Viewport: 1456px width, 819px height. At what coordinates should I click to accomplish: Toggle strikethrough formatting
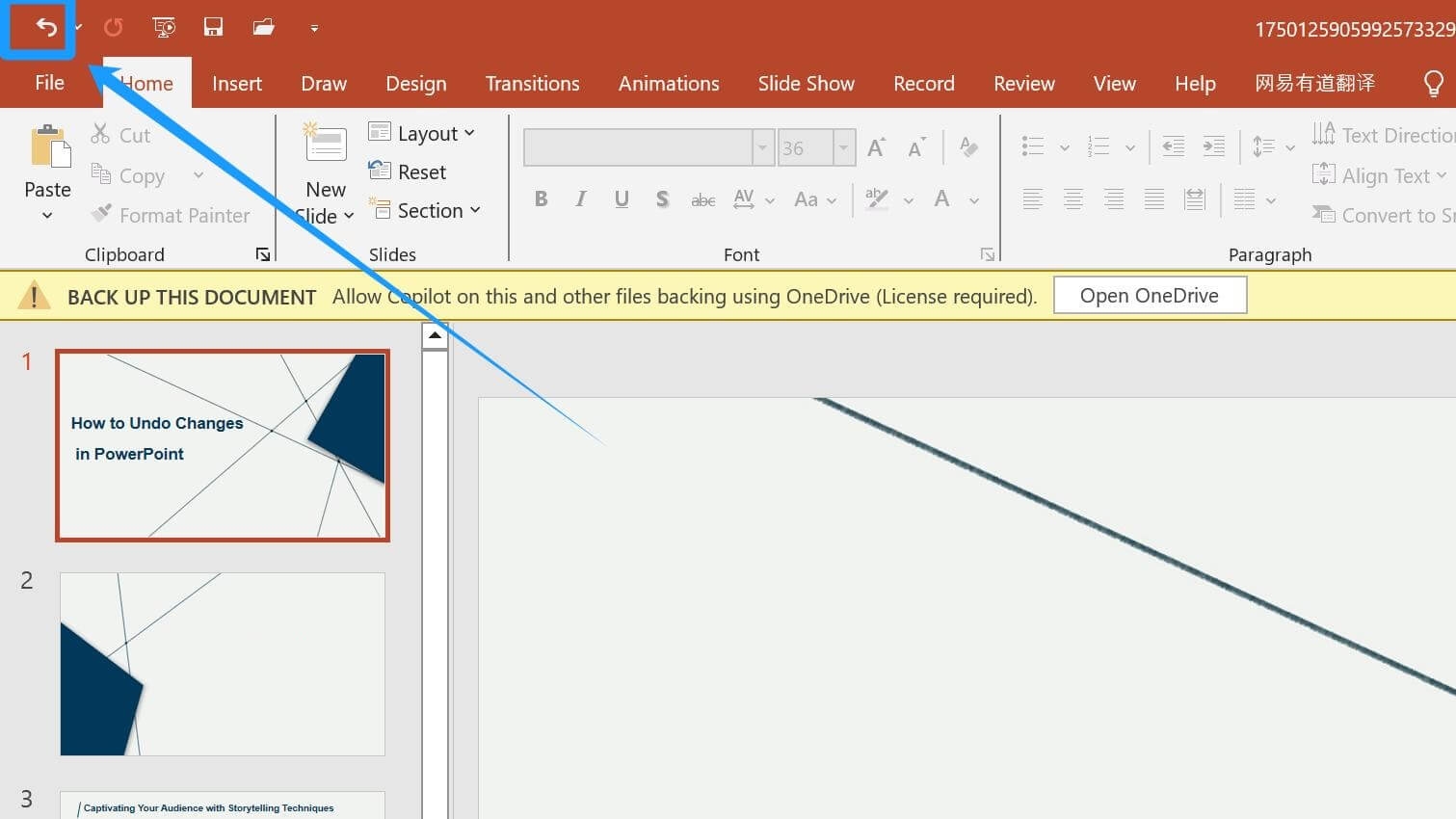[x=702, y=198]
